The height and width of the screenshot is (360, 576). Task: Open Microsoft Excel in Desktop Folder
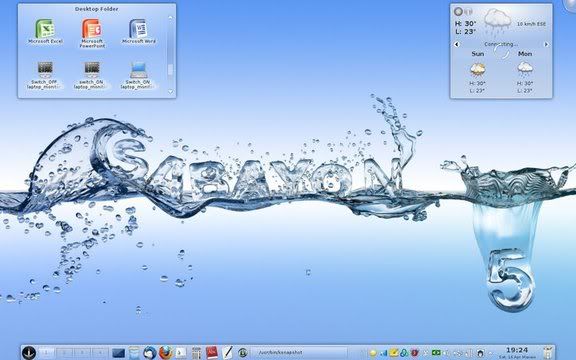pyautogui.click(x=45, y=32)
